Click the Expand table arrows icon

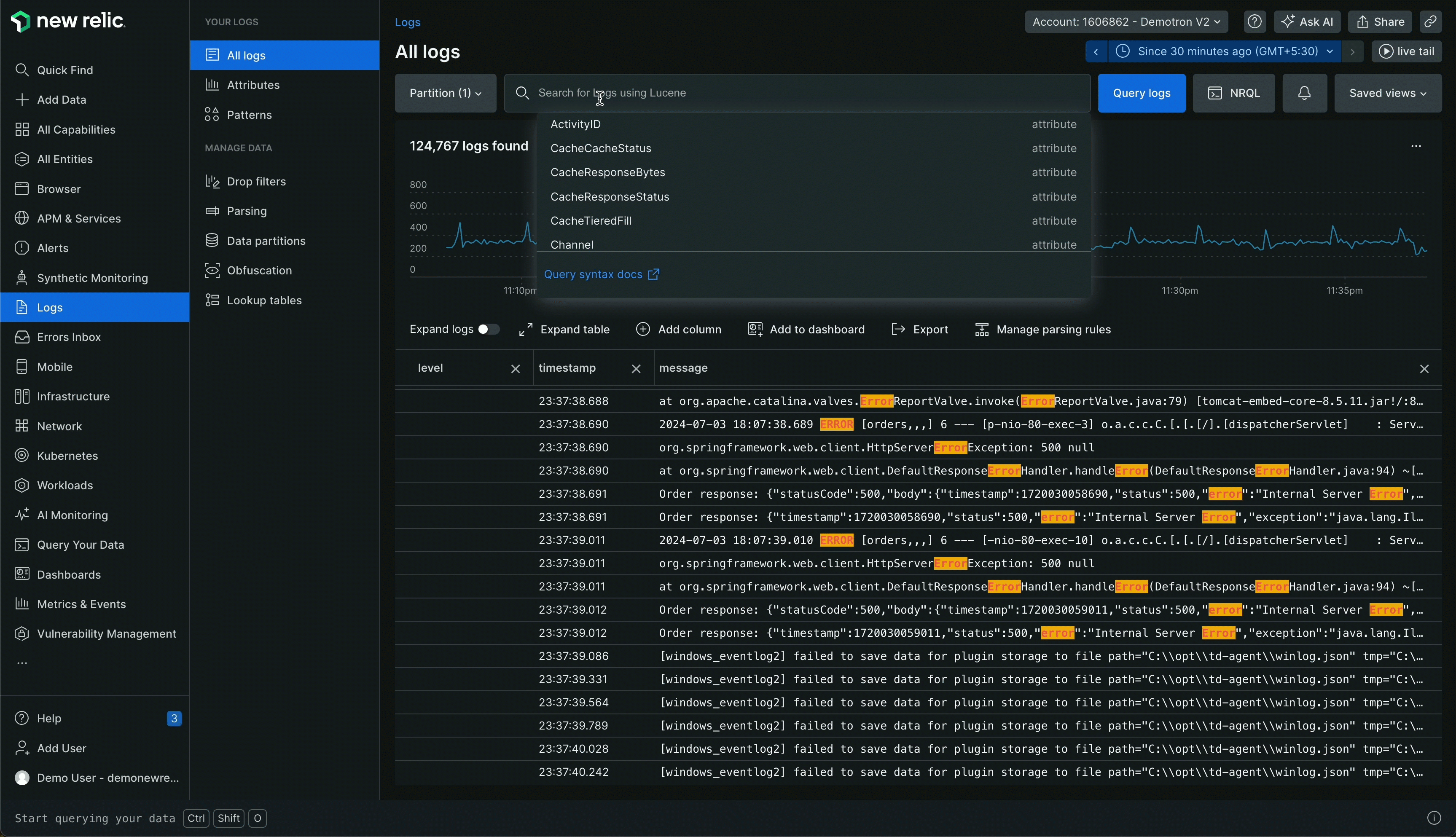click(x=525, y=330)
